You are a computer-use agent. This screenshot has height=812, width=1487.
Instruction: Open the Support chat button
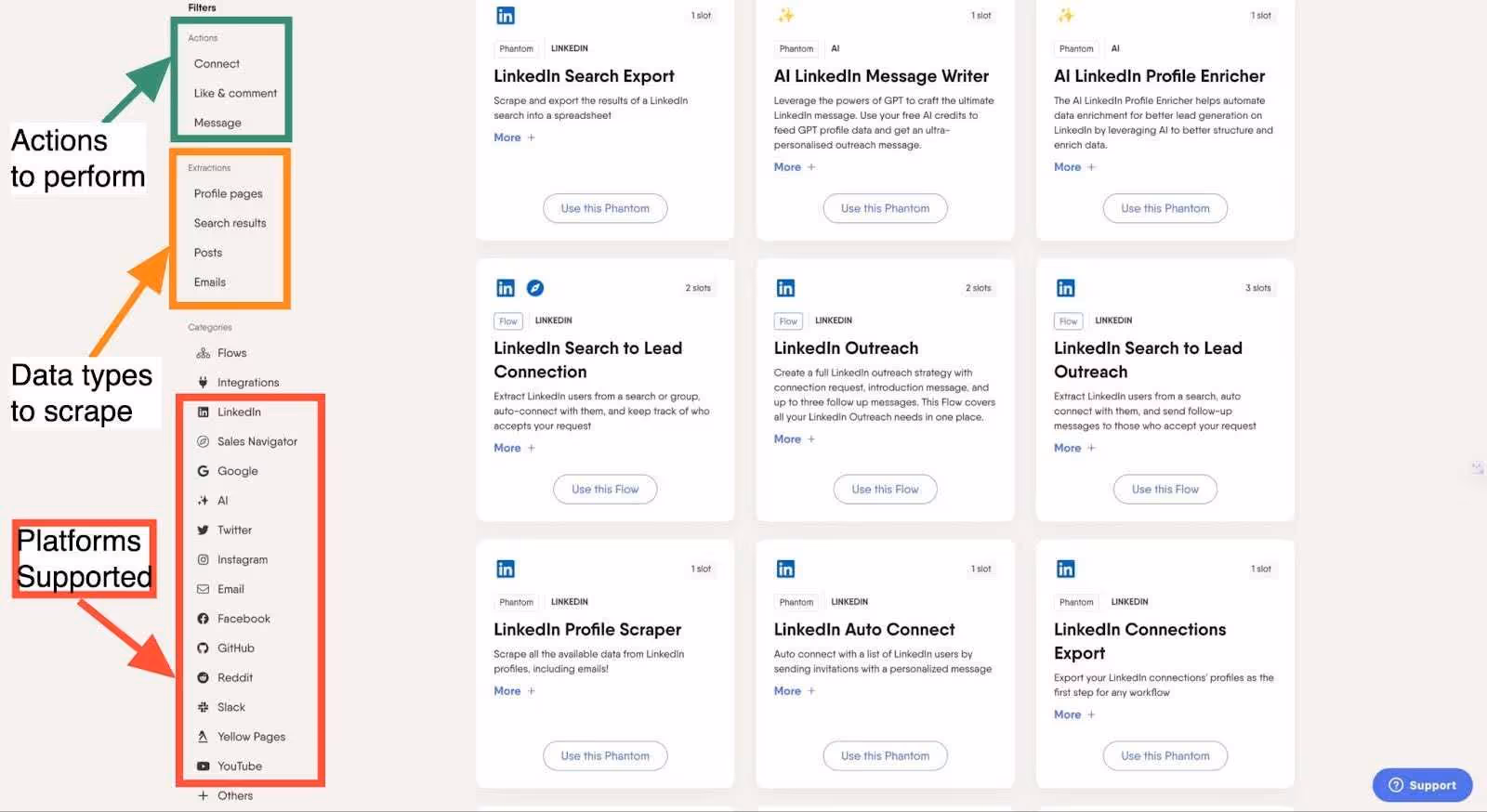tap(1422, 785)
